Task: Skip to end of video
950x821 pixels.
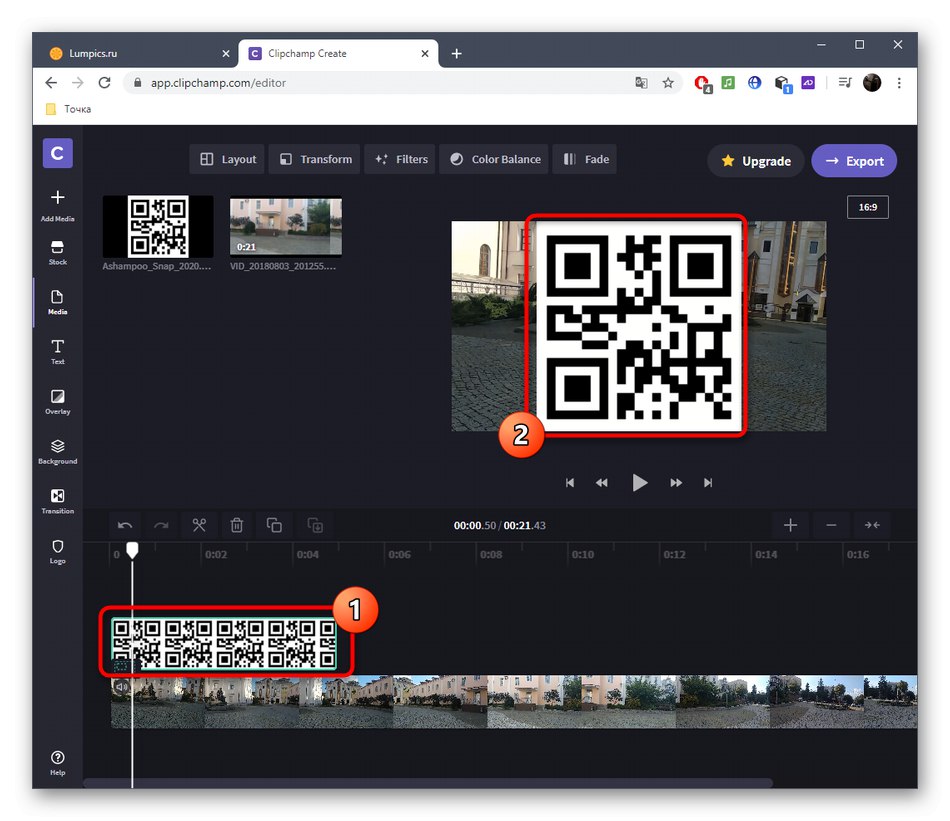Action: [x=708, y=483]
